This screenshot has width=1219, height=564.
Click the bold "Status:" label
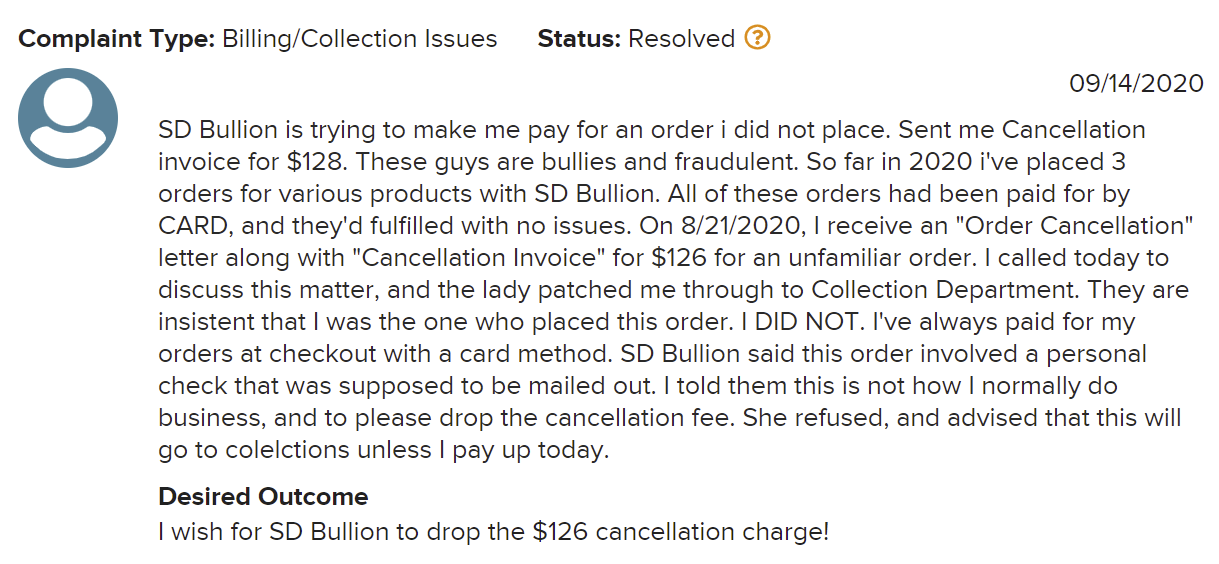580,39
